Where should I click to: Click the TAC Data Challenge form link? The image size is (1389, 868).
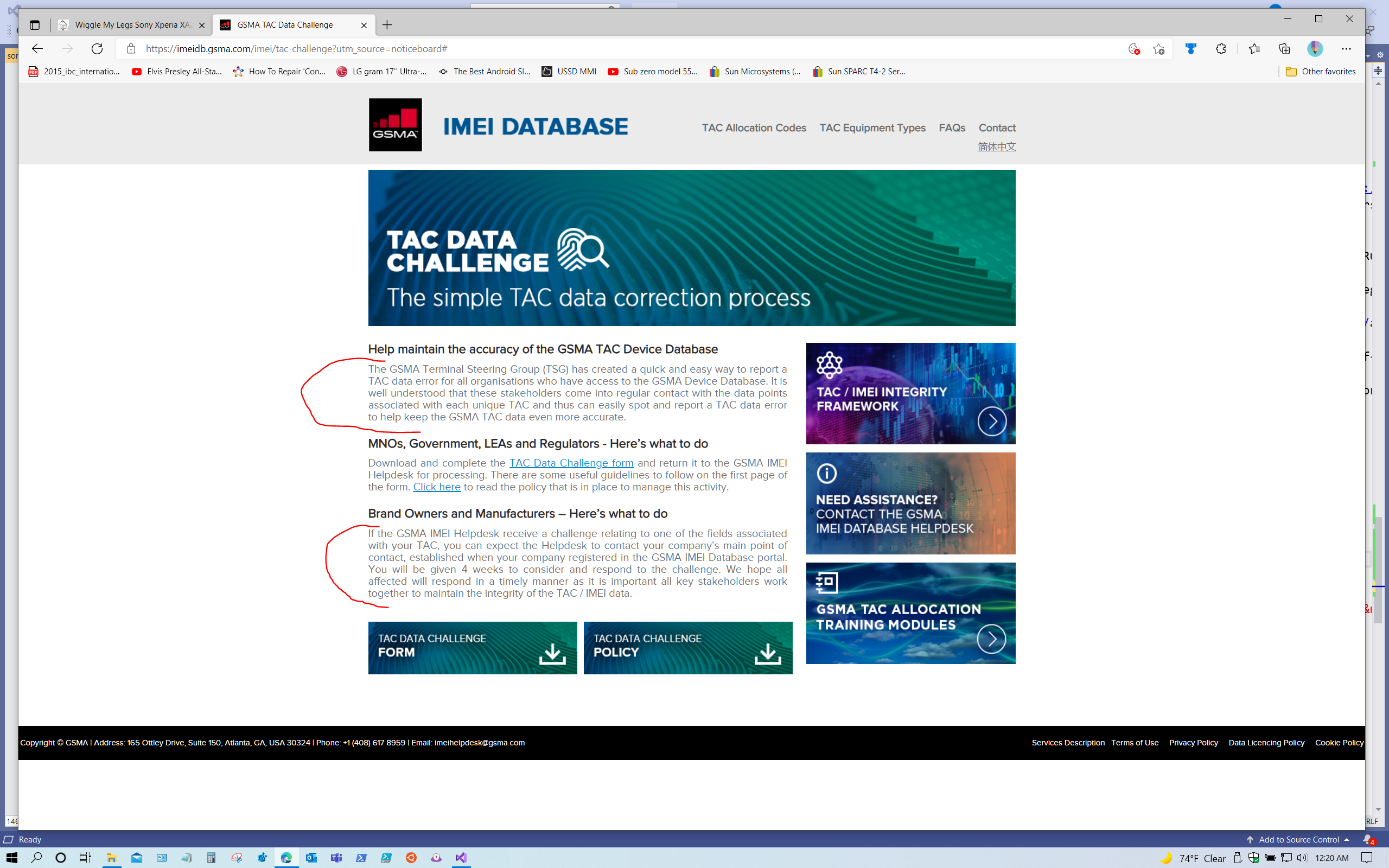click(571, 463)
